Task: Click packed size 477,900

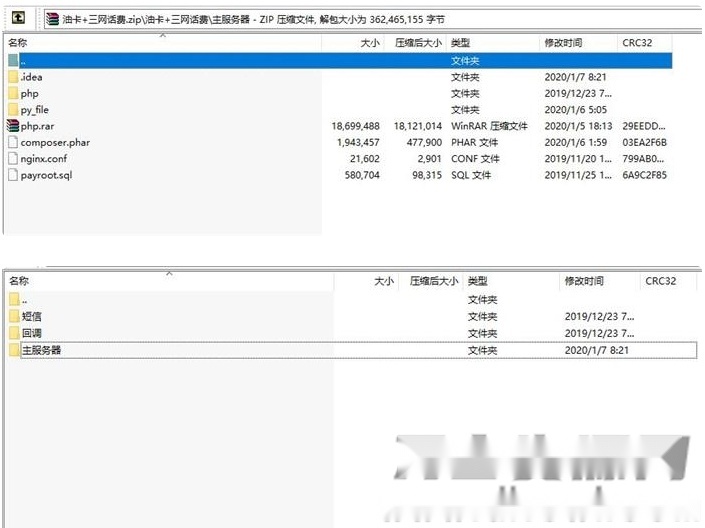Action: click(424, 143)
